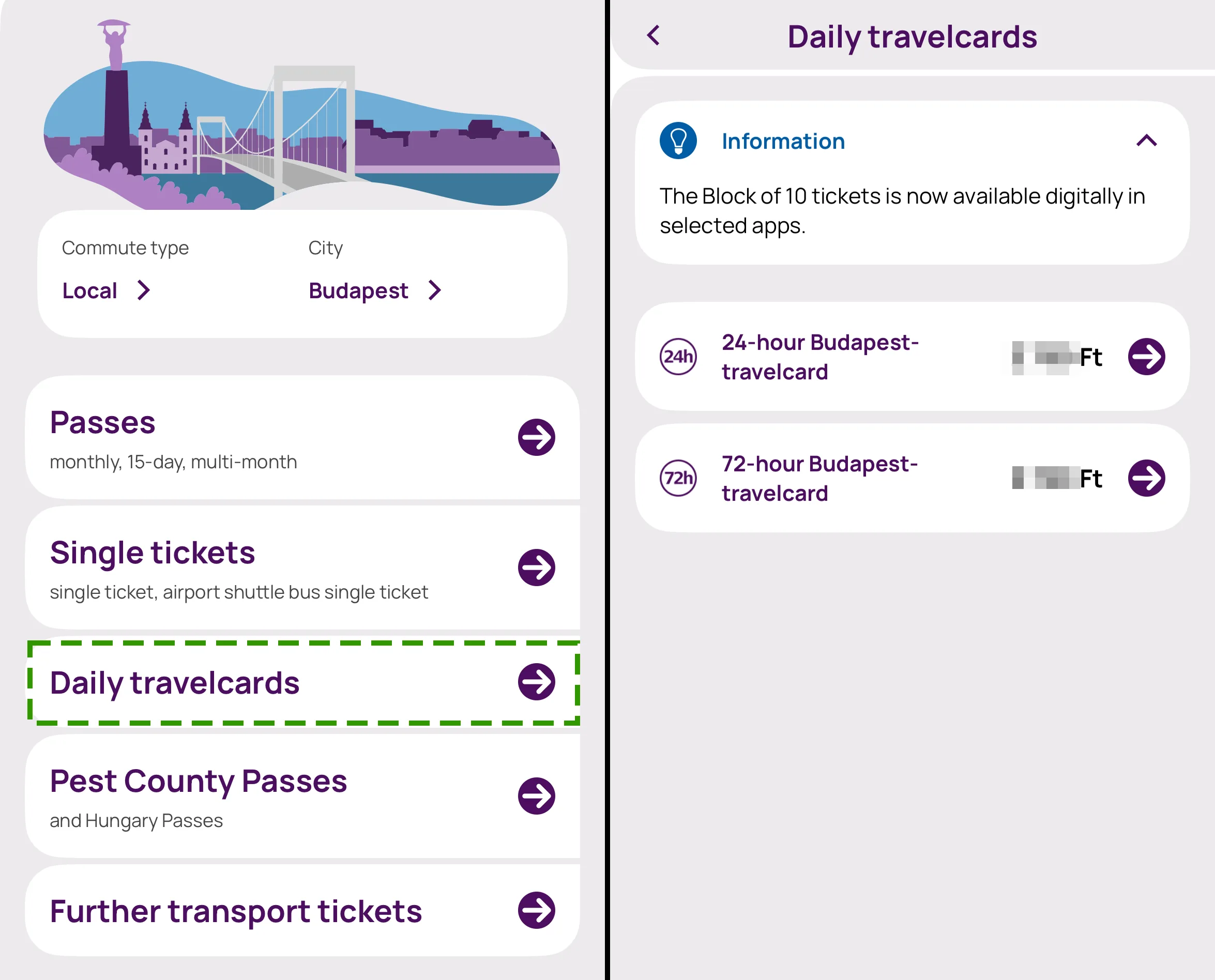
Task: Click the 24h circle icon
Action: (x=677, y=356)
